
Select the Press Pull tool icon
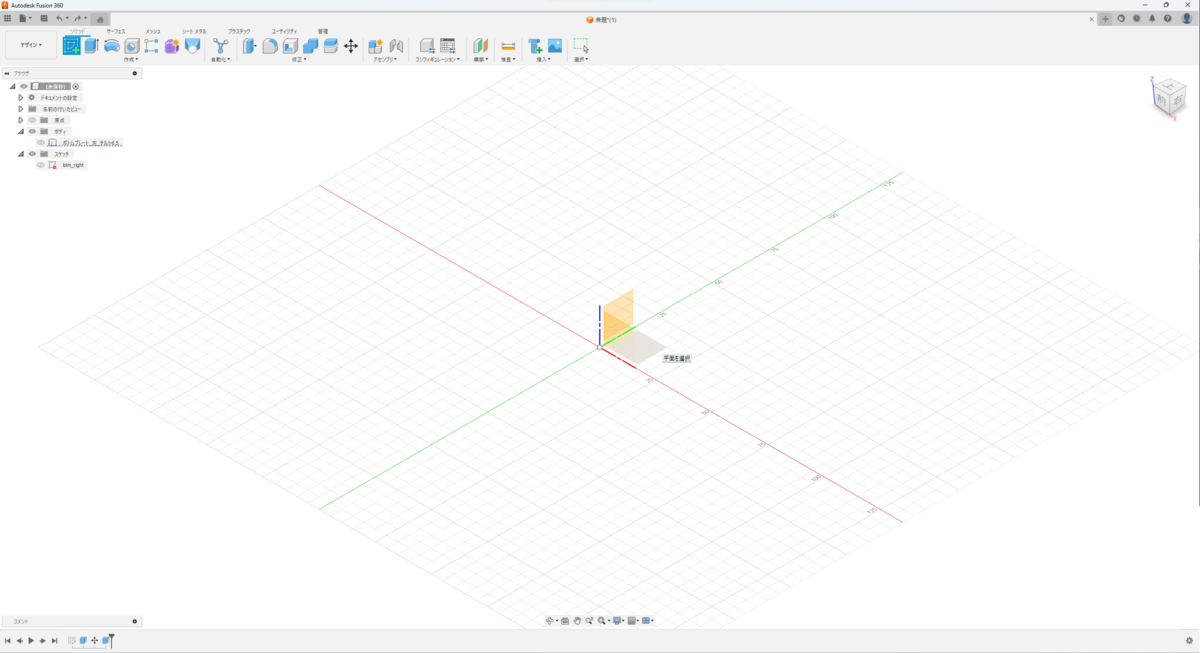[x=250, y=46]
